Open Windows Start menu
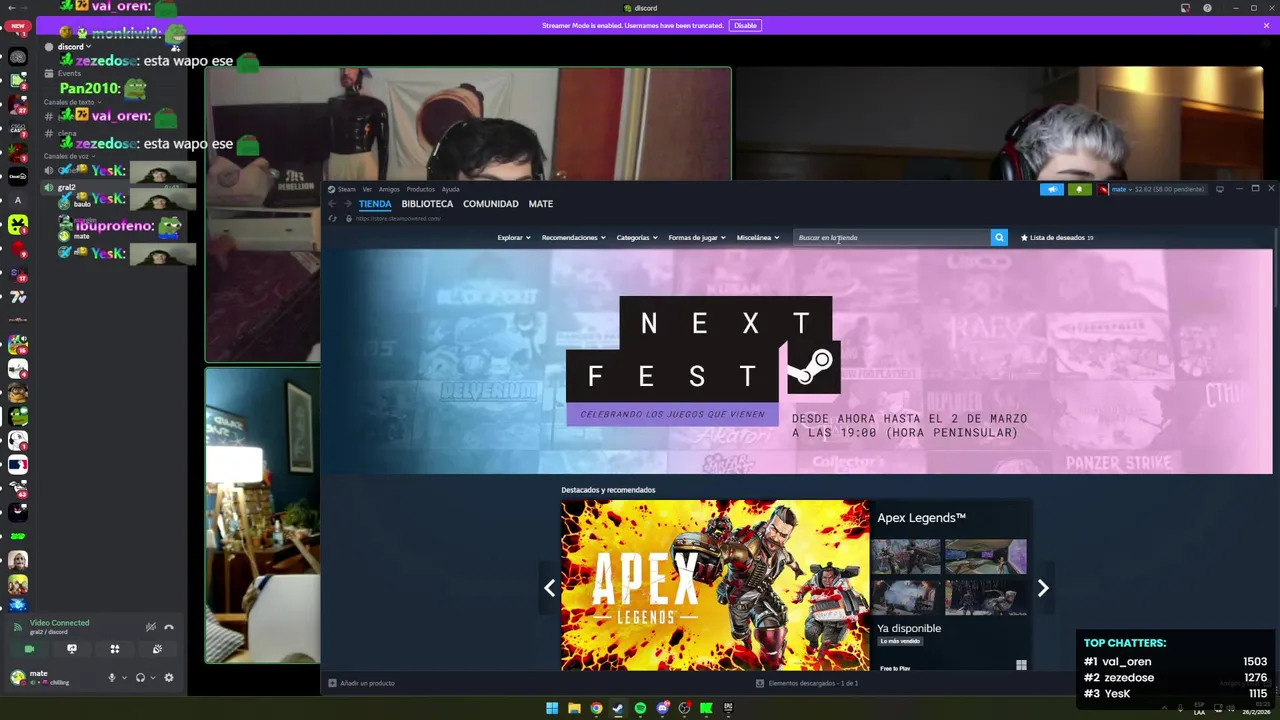 click(x=552, y=708)
